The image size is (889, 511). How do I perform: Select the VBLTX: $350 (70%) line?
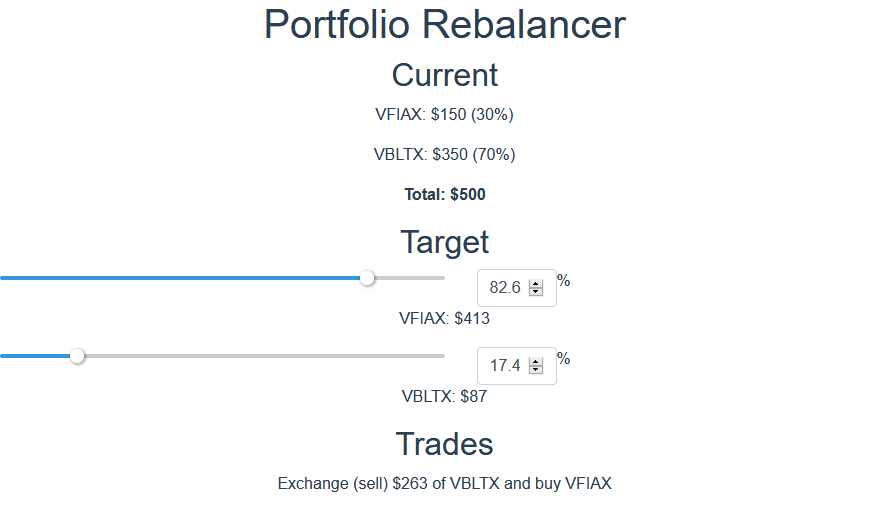coord(444,154)
